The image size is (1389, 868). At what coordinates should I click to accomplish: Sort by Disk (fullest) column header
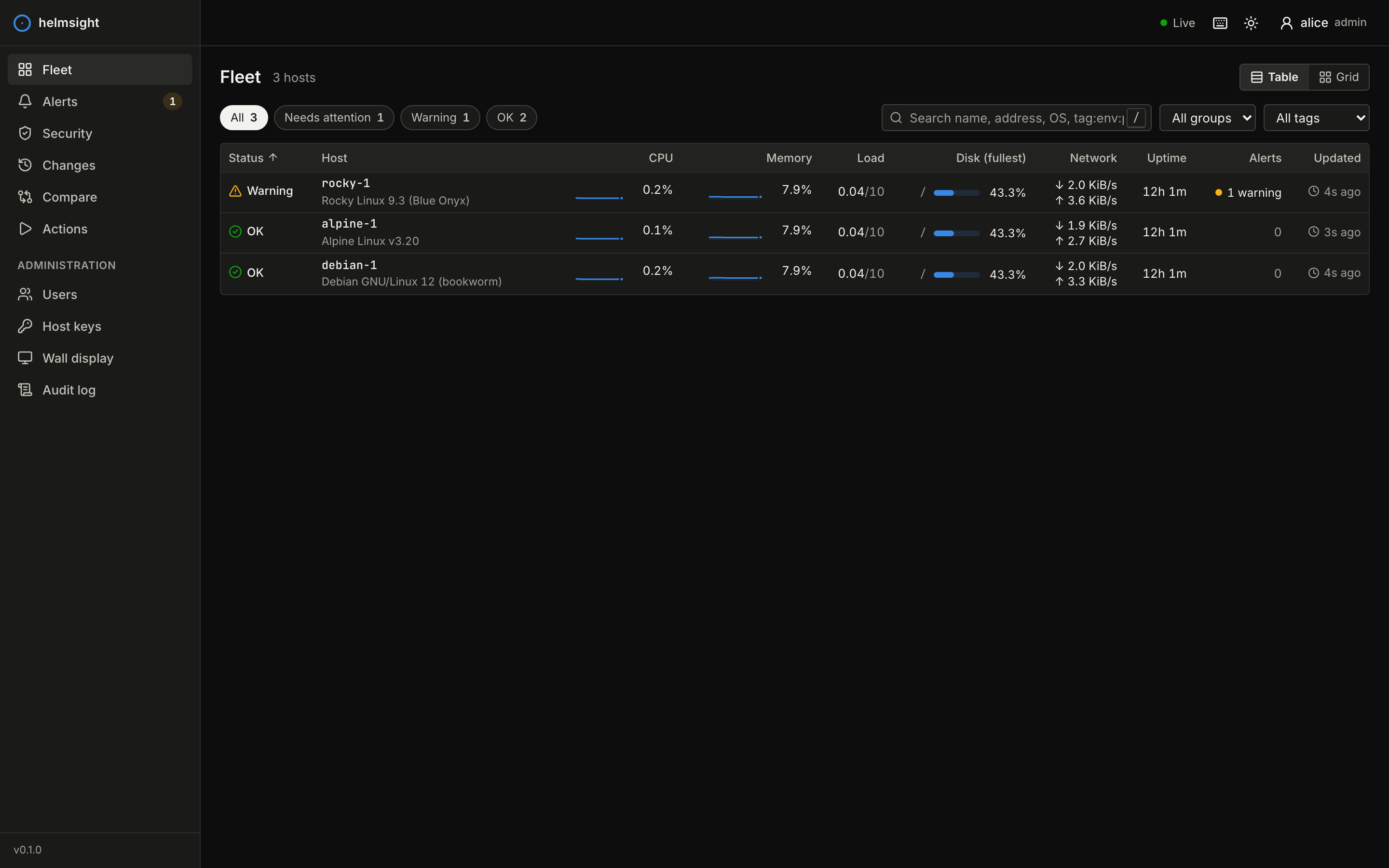point(991,158)
